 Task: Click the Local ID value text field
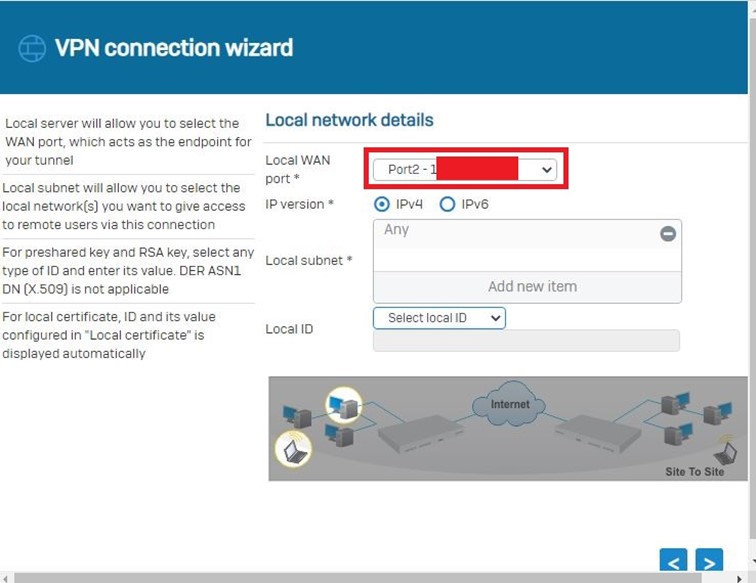point(526,341)
